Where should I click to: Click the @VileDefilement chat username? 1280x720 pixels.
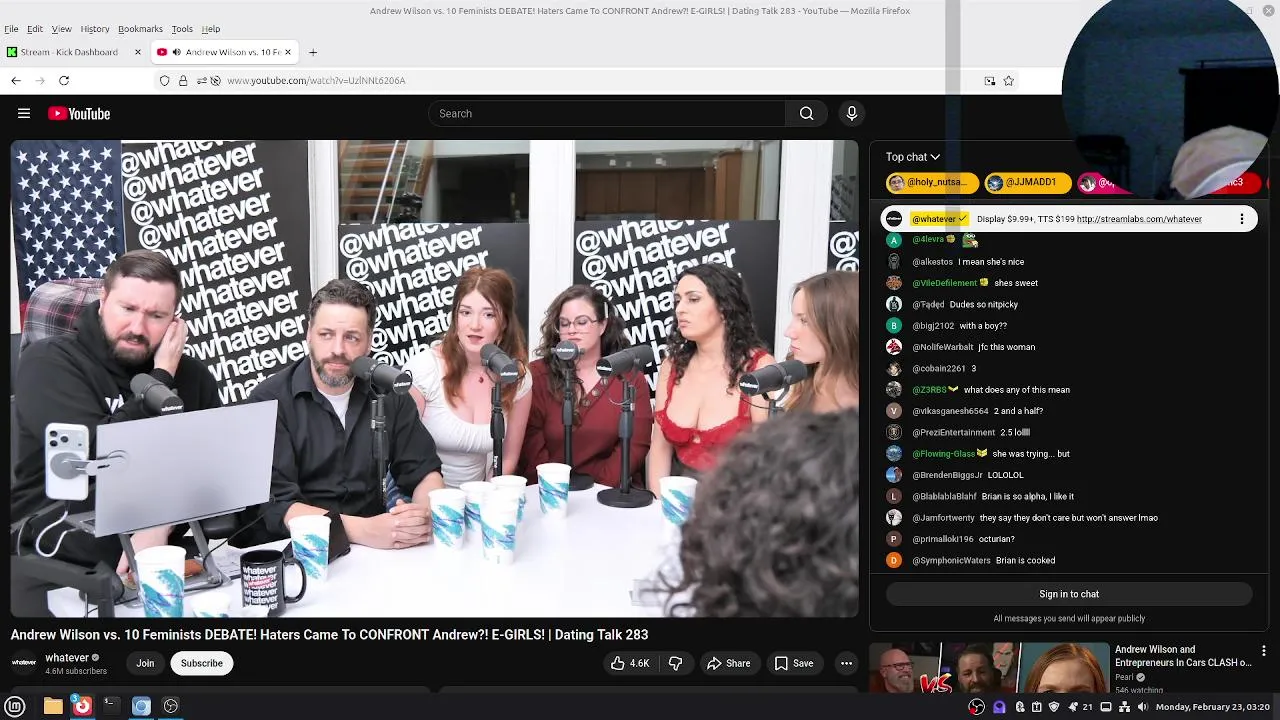pyautogui.click(x=944, y=283)
